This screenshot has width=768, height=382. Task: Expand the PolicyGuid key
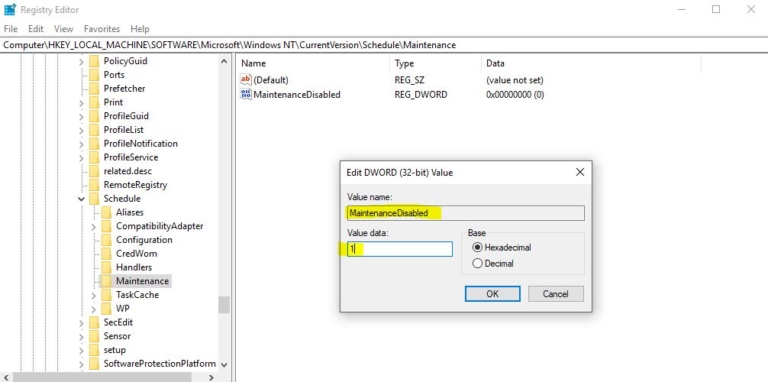click(x=81, y=62)
